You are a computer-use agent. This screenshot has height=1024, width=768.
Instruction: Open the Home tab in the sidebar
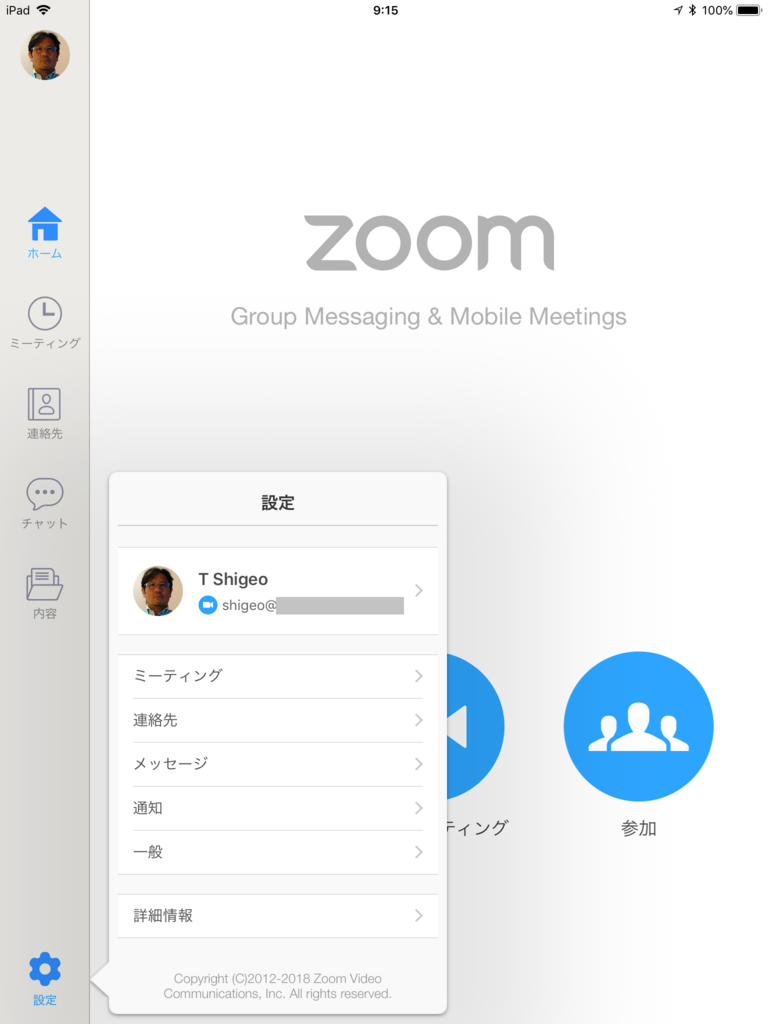(44, 233)
